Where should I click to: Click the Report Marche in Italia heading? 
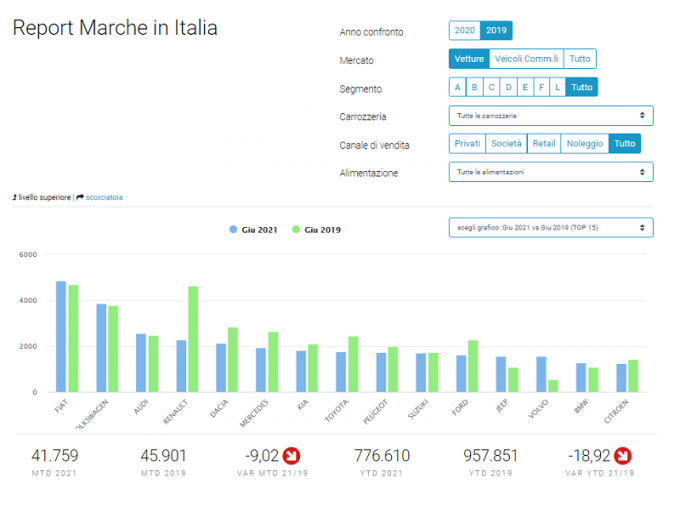pyautogui.click(x=115, y=28)
